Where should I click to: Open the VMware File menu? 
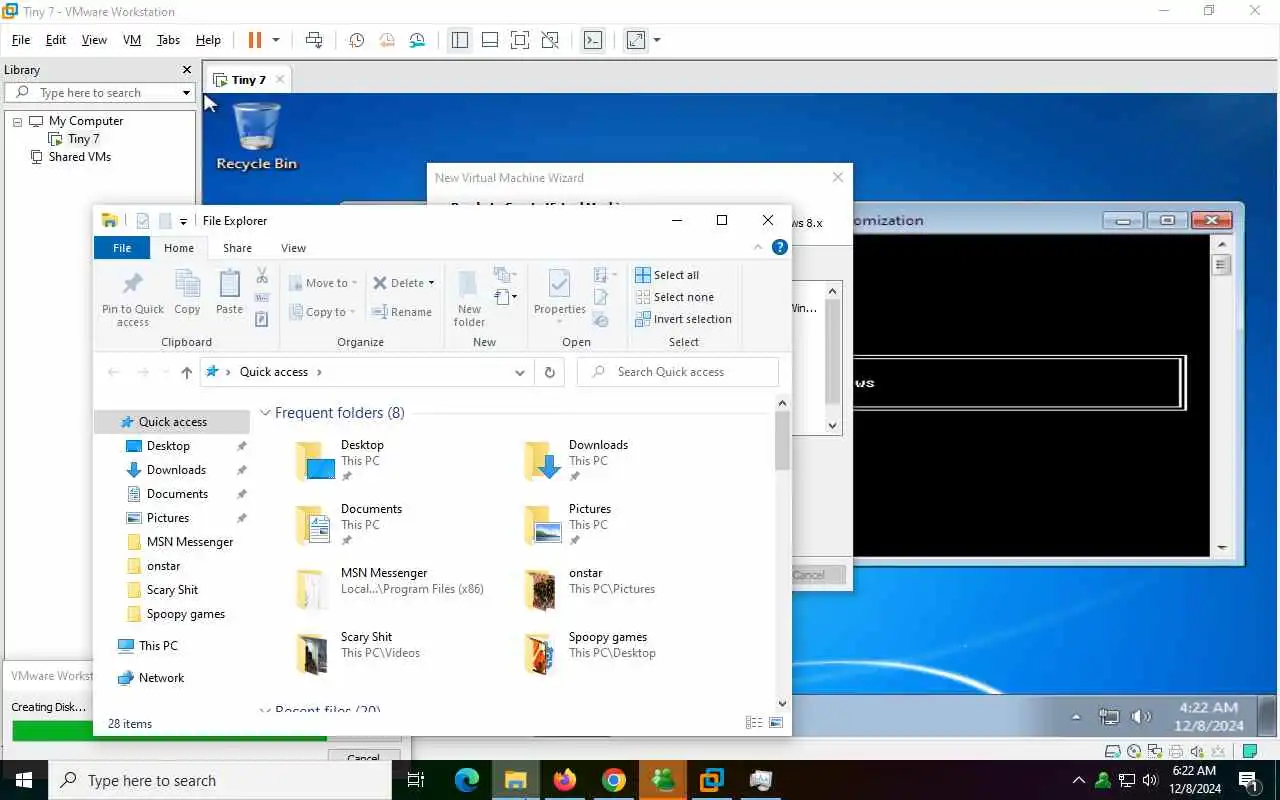tap(21, 40)
